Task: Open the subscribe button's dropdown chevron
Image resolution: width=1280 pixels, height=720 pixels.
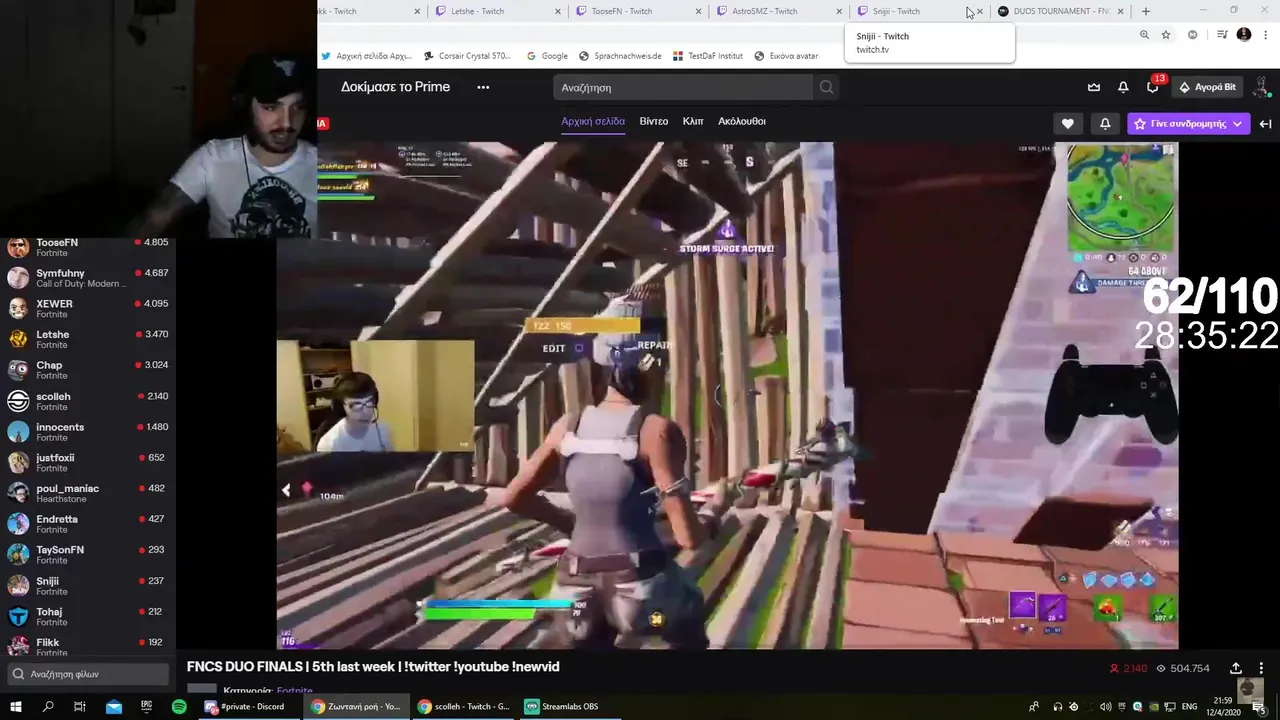Action: (x=1238, y=123)
